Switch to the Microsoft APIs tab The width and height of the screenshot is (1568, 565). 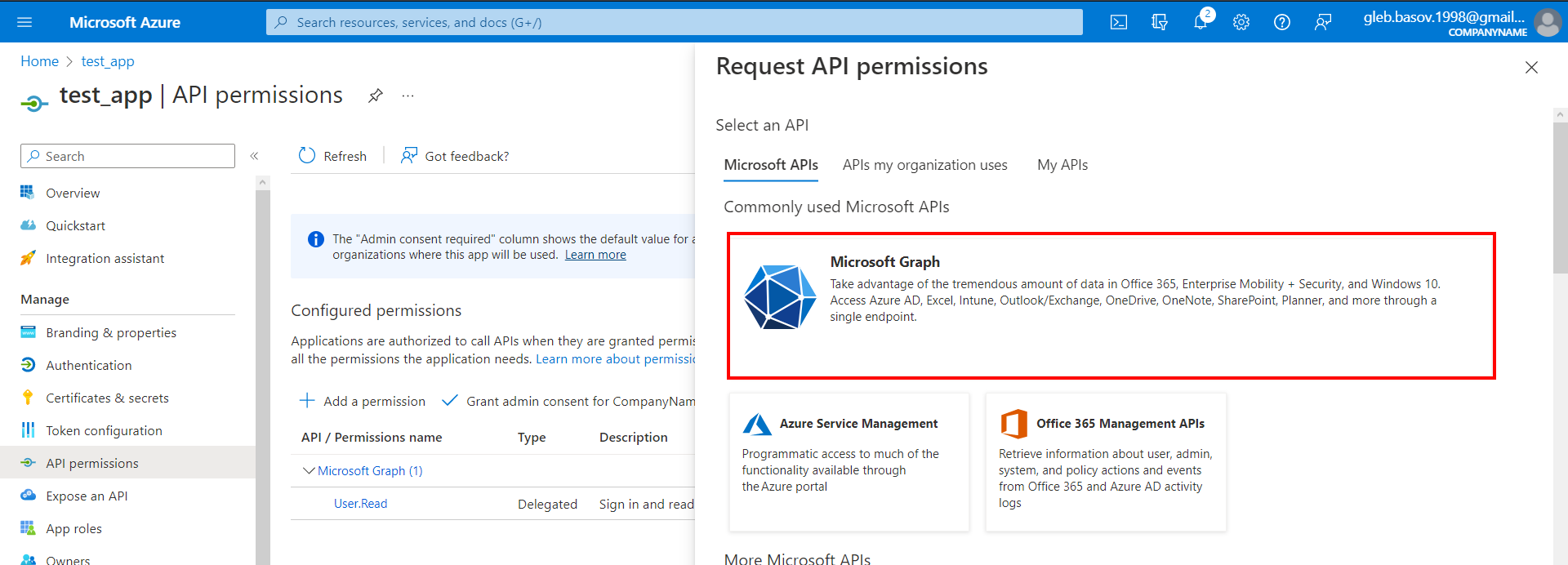[771, 165]
